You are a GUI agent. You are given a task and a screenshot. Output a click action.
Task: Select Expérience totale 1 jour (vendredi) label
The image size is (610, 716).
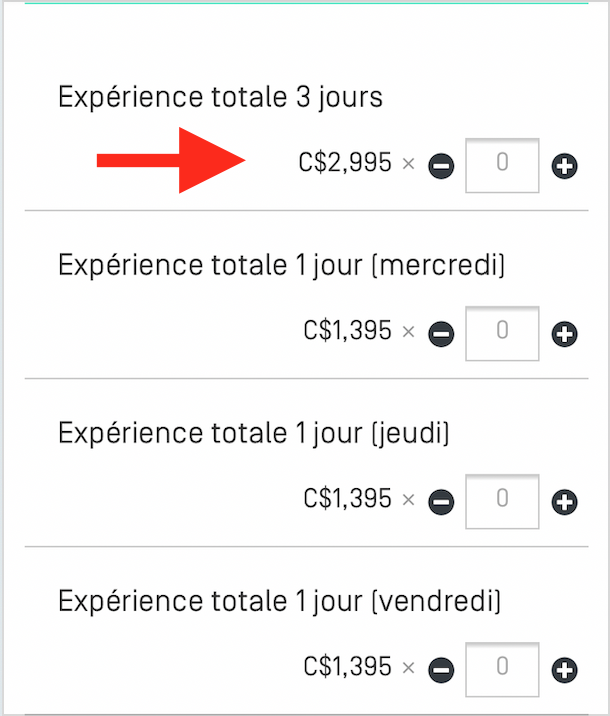[279, 601]
